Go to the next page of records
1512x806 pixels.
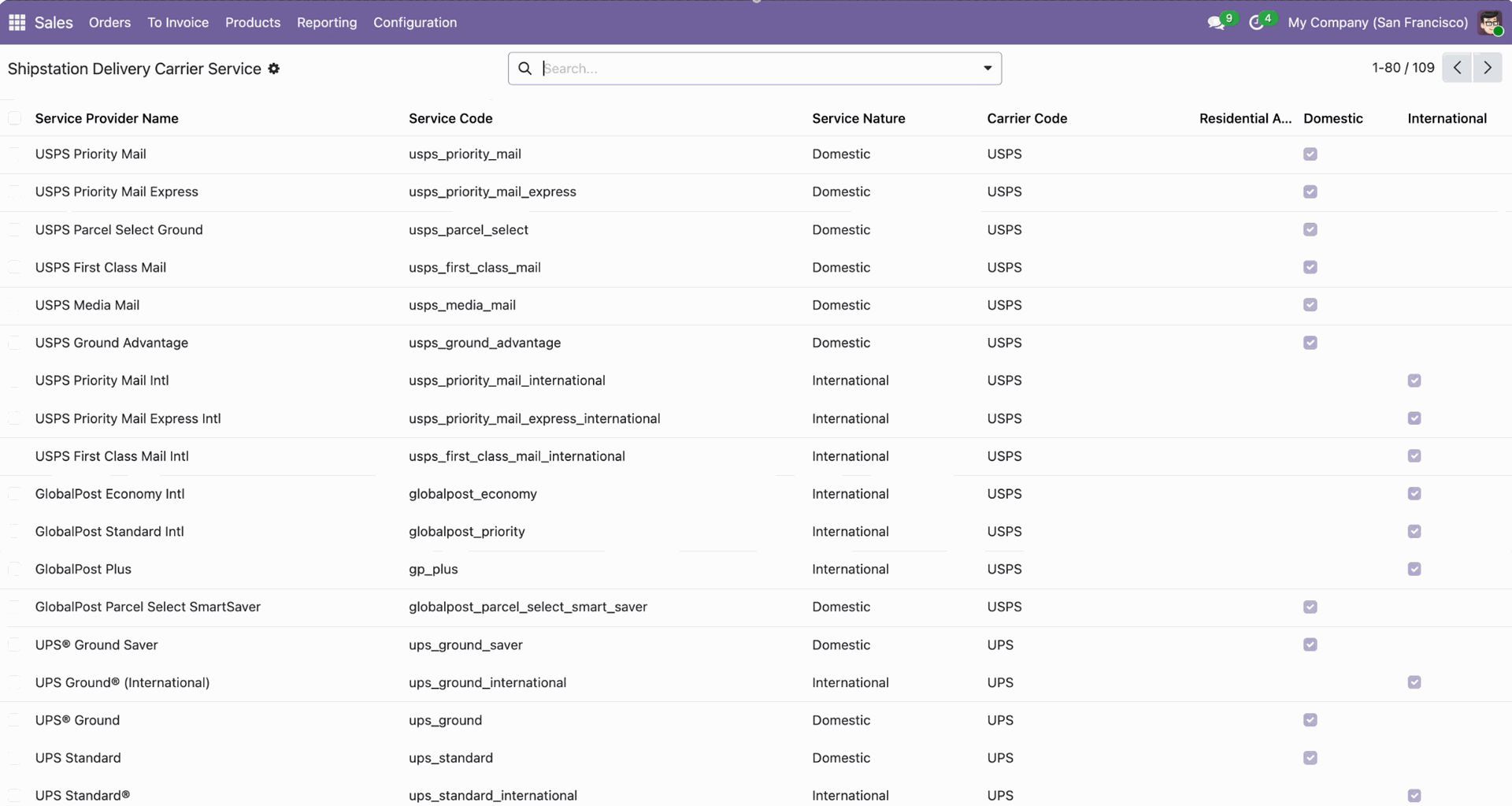1488,68
